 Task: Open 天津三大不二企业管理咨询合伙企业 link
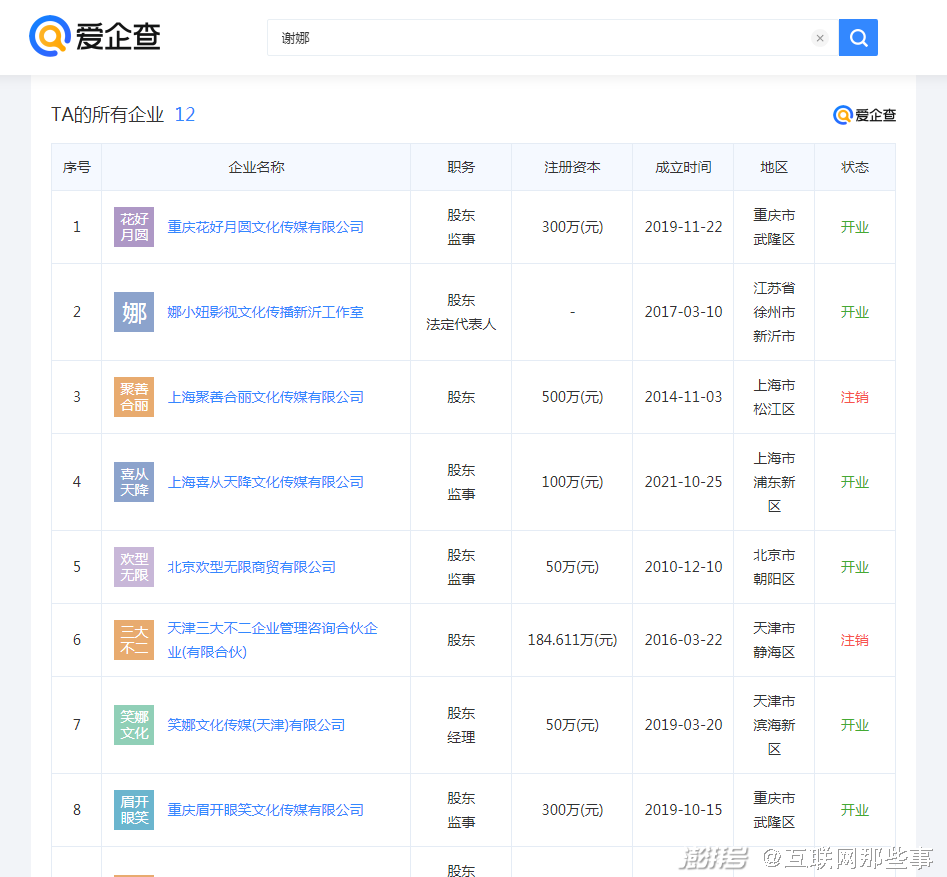pos(272,629)
